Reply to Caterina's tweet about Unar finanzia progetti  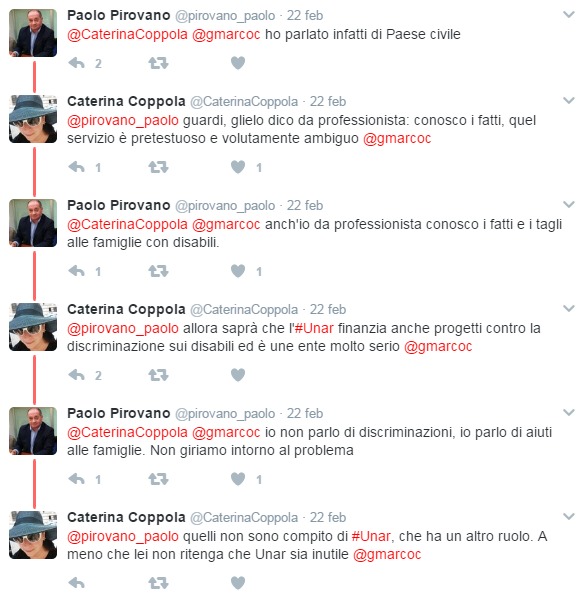point(76,375)
